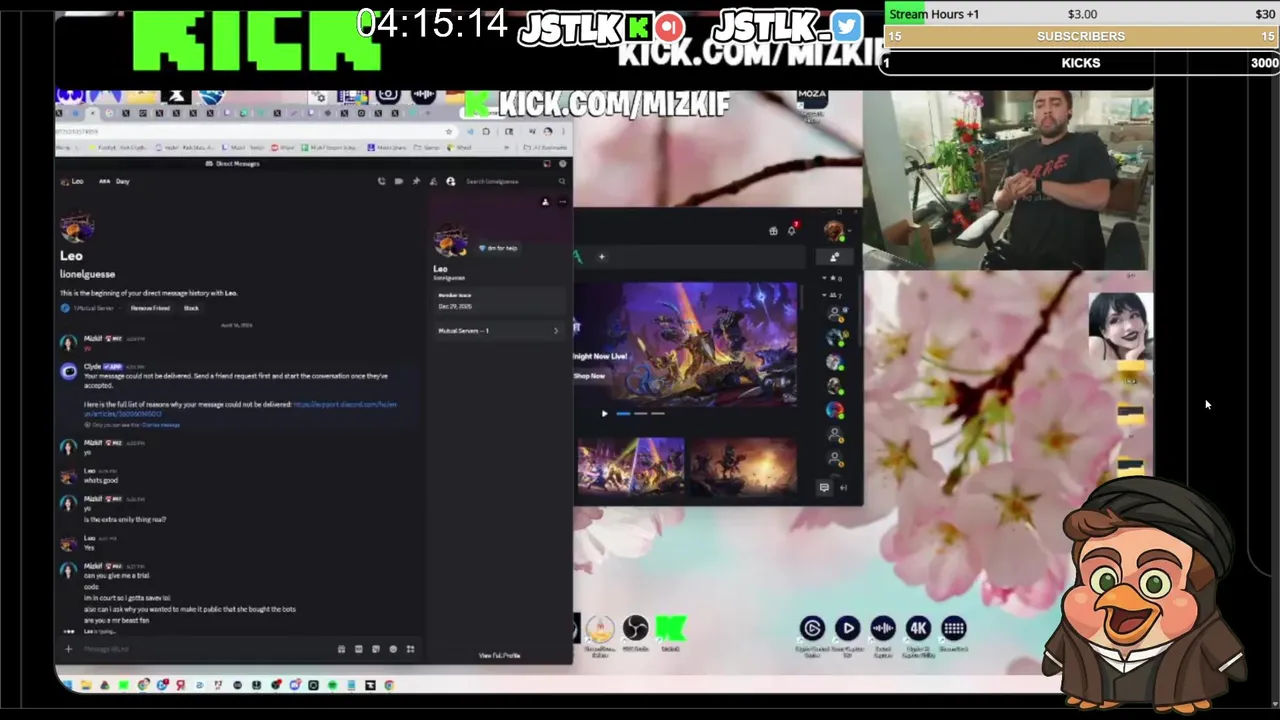Viewport: 1280px width, 720px height.
Task: Open the GIF picker in Discord message bar
Action: click(x=358, y=649)
